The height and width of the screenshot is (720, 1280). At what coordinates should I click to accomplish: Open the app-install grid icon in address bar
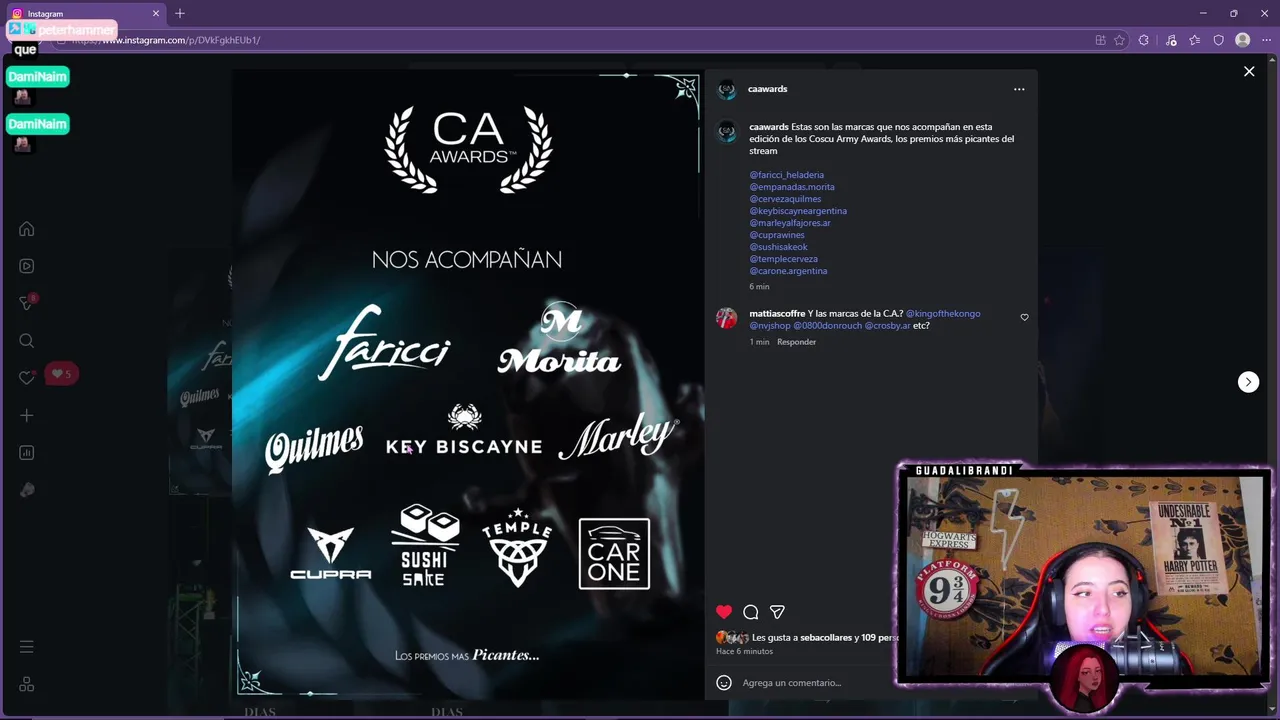click(1100, 40)
